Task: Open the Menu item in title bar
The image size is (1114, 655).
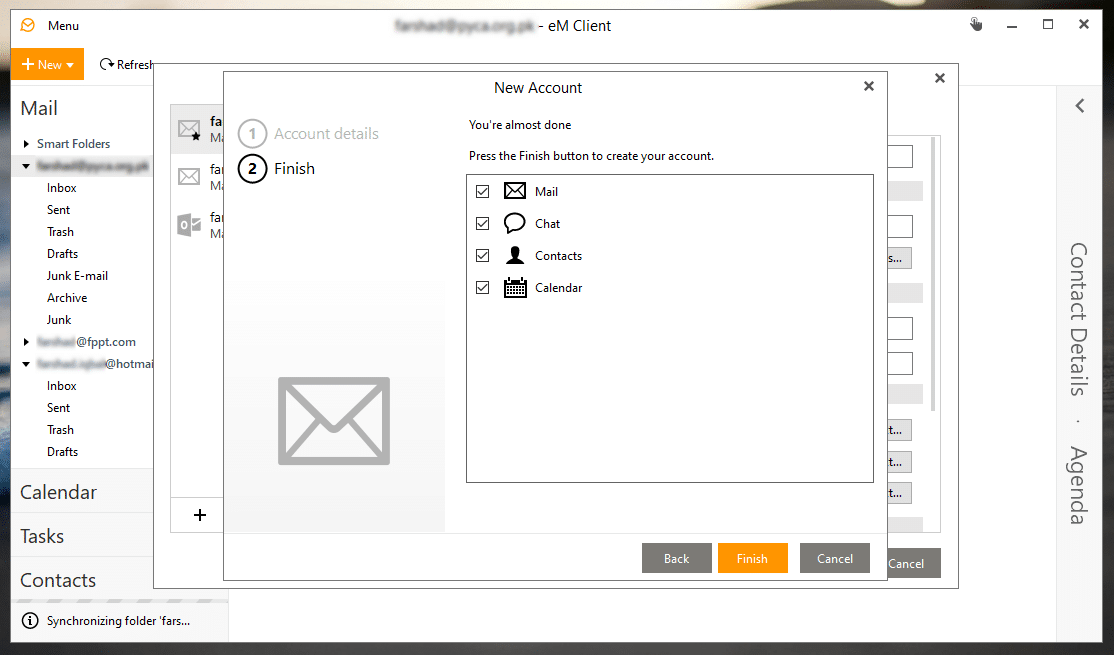Action: point(63,25)
